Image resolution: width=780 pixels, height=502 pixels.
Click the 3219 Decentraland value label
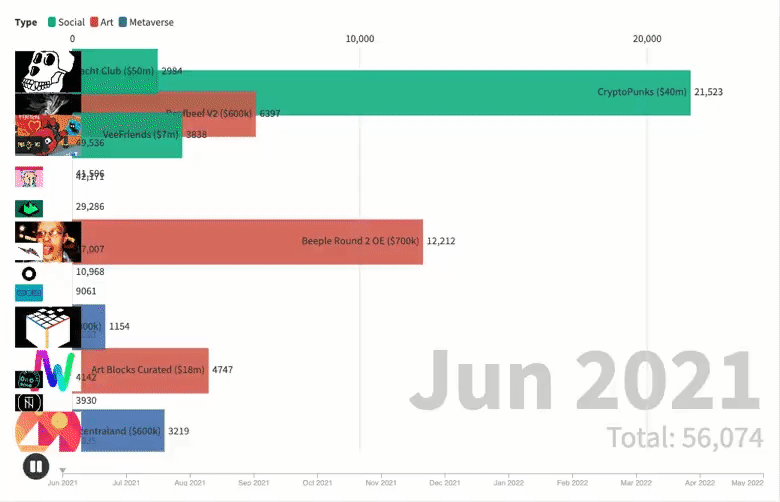[179, 431]
